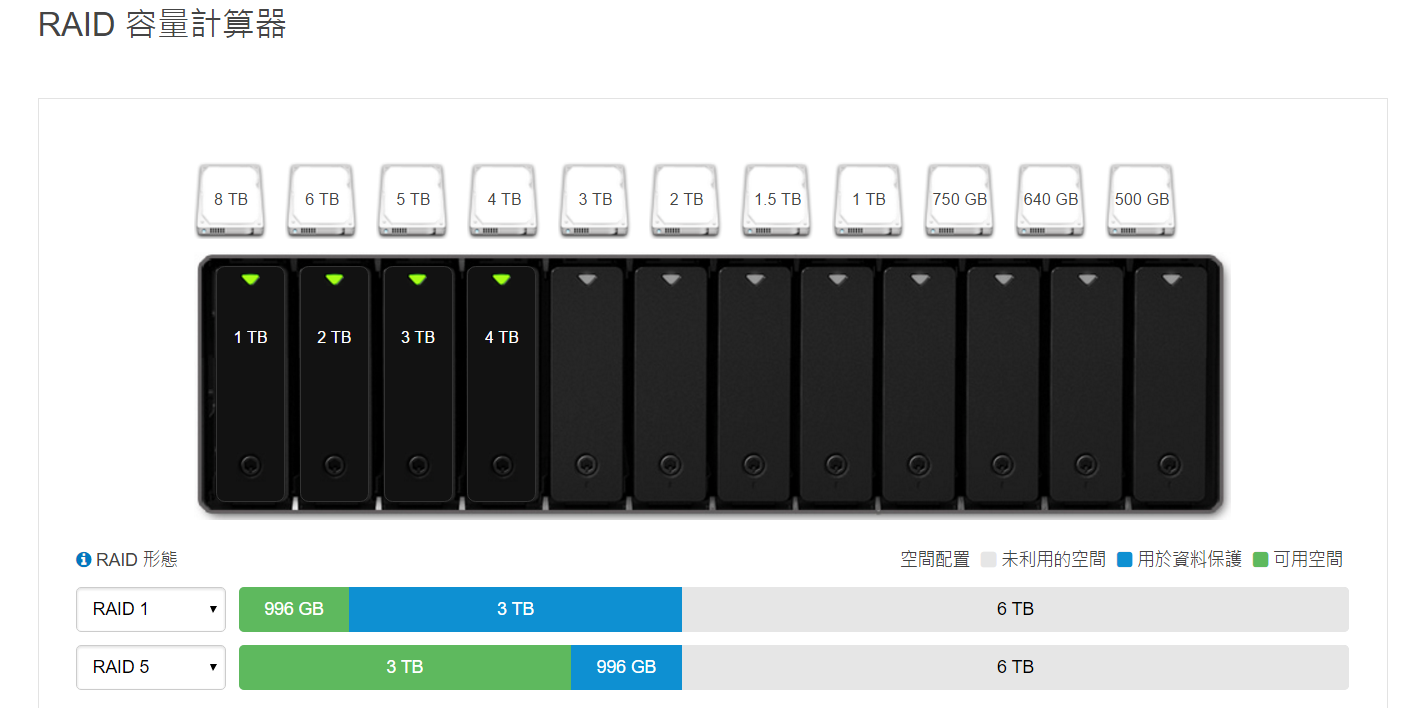The width and height of the screenshot is (1416, 708).
Task: Click the 640 GB hard drive icon
Action: pos(1051,200)
